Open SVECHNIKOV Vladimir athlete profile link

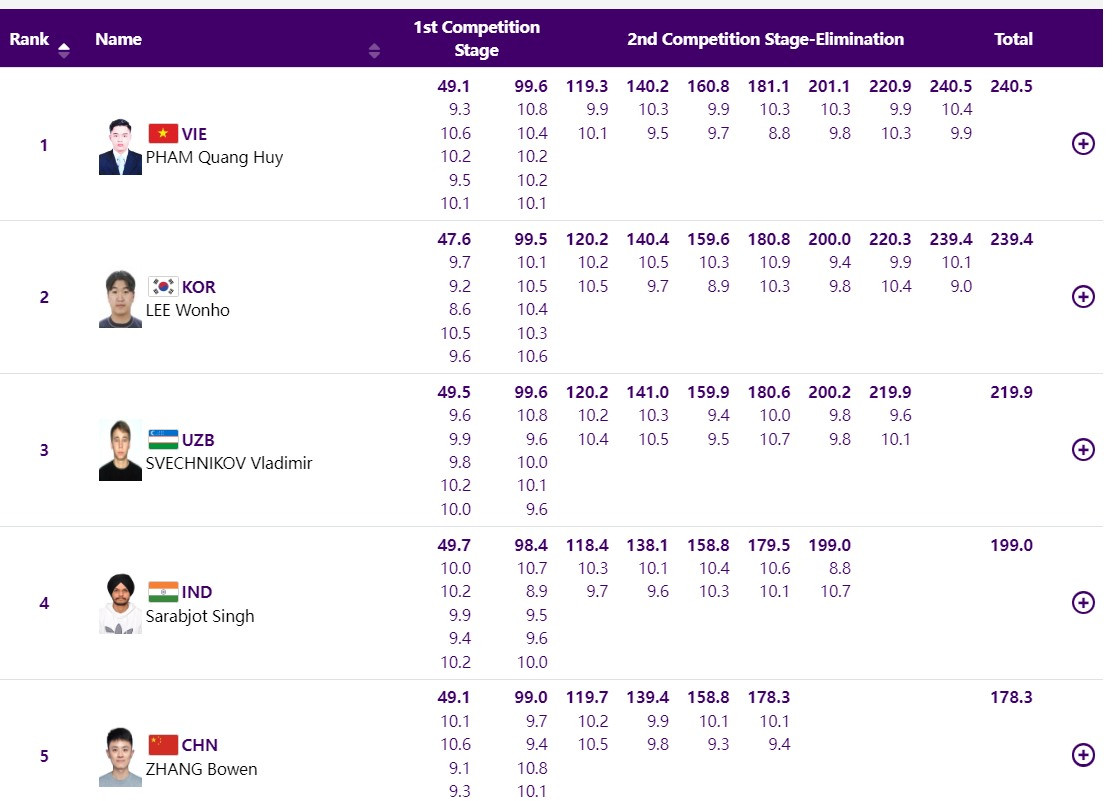[229, 463]
